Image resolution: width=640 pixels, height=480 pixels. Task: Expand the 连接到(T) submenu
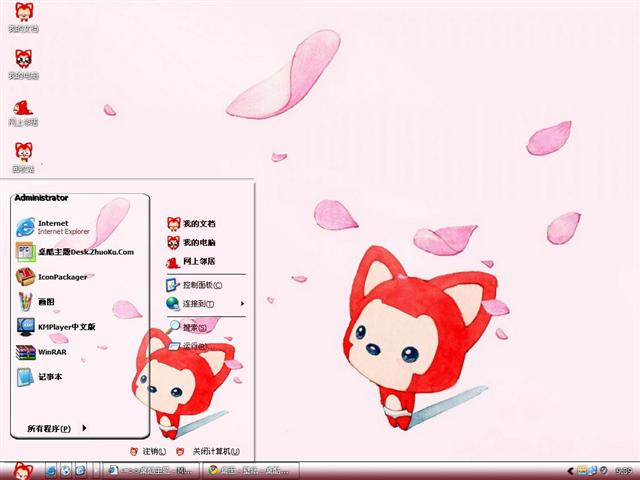click(x=205, y=303)
